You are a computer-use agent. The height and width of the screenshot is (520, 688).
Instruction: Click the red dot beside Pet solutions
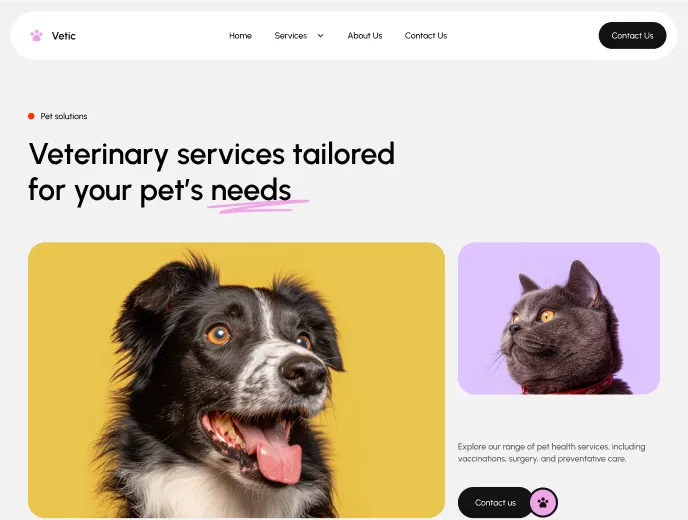click(31, 116)
